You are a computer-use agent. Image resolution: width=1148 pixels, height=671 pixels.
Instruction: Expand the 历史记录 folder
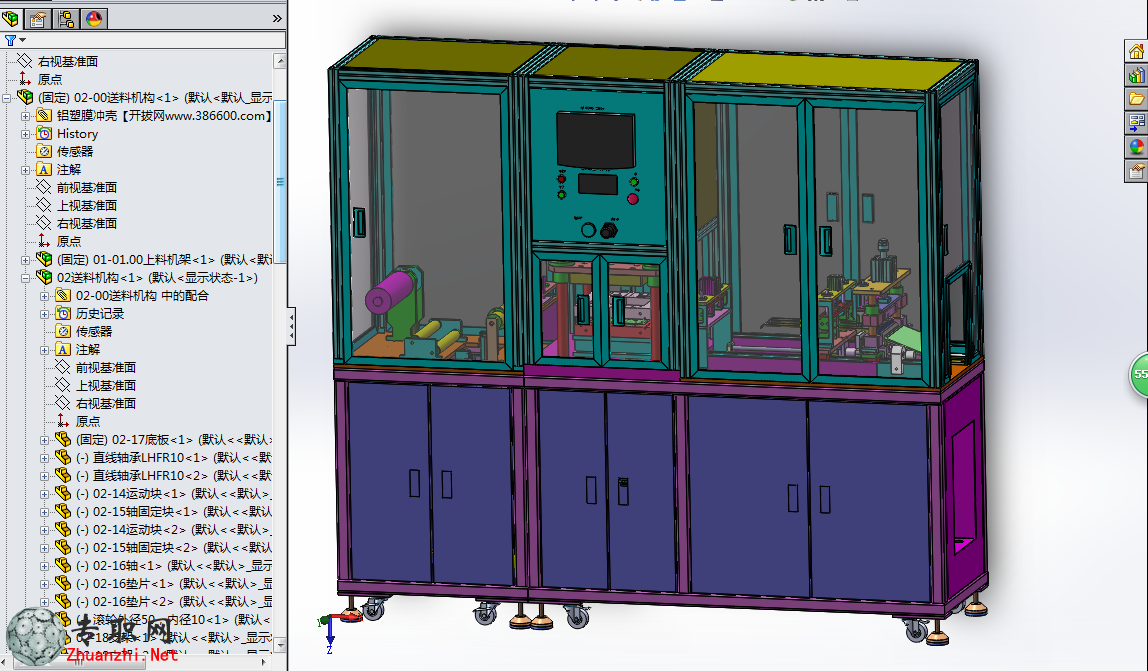coord(45,314)
